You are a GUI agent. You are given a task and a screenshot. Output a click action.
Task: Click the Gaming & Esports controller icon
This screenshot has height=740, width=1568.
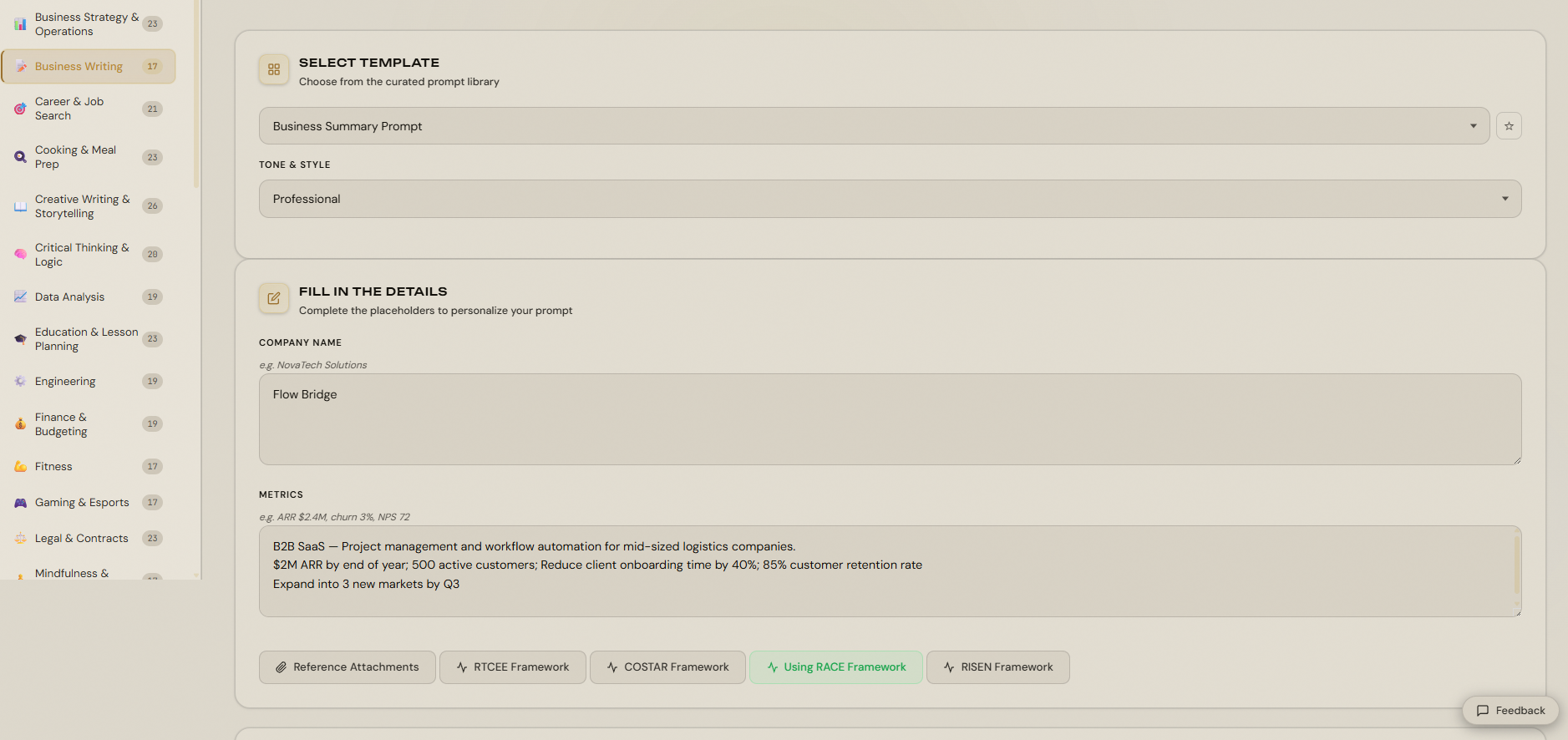[20, 503]
